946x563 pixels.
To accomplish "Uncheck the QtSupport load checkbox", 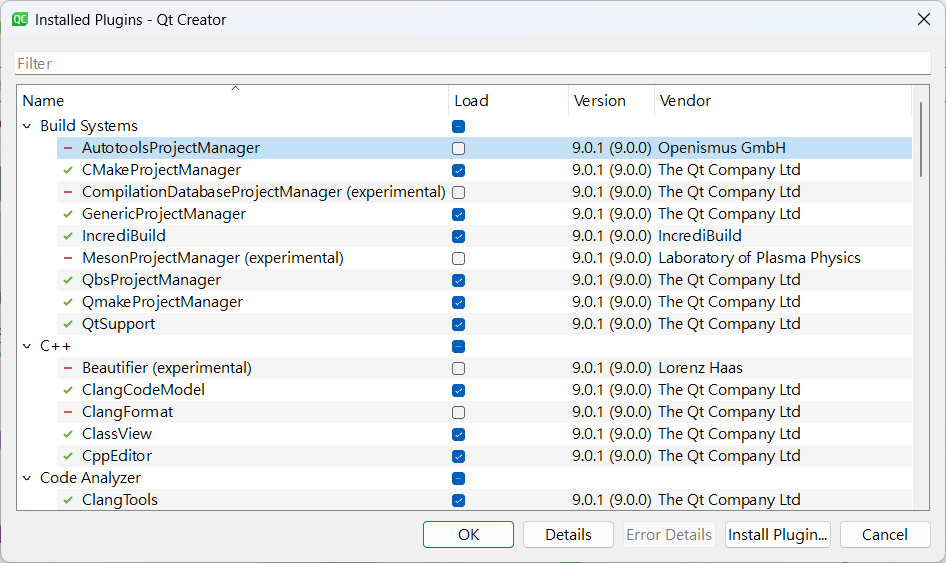I will (x=459, y=325).
